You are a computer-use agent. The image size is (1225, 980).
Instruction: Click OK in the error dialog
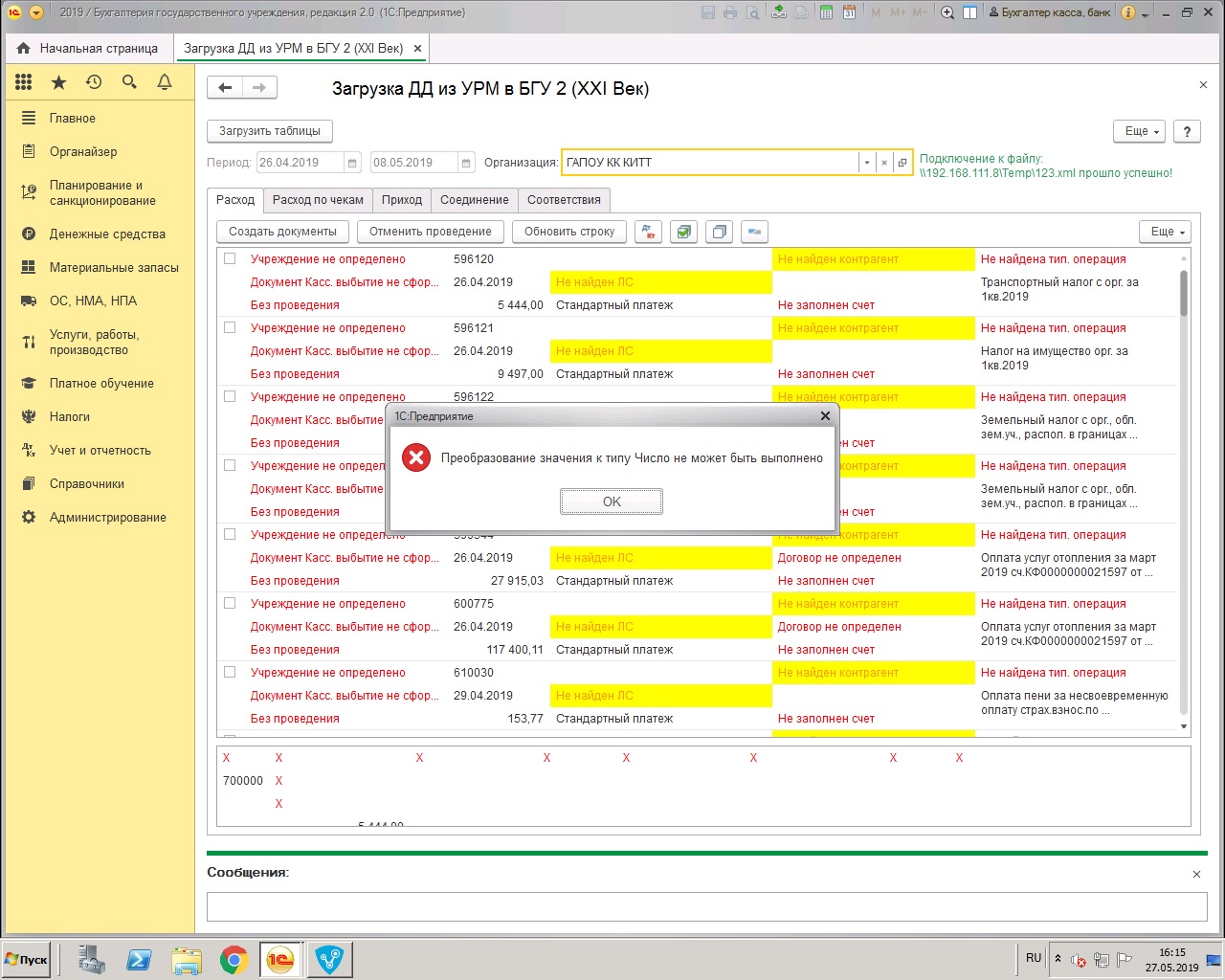tap(612, 501)
